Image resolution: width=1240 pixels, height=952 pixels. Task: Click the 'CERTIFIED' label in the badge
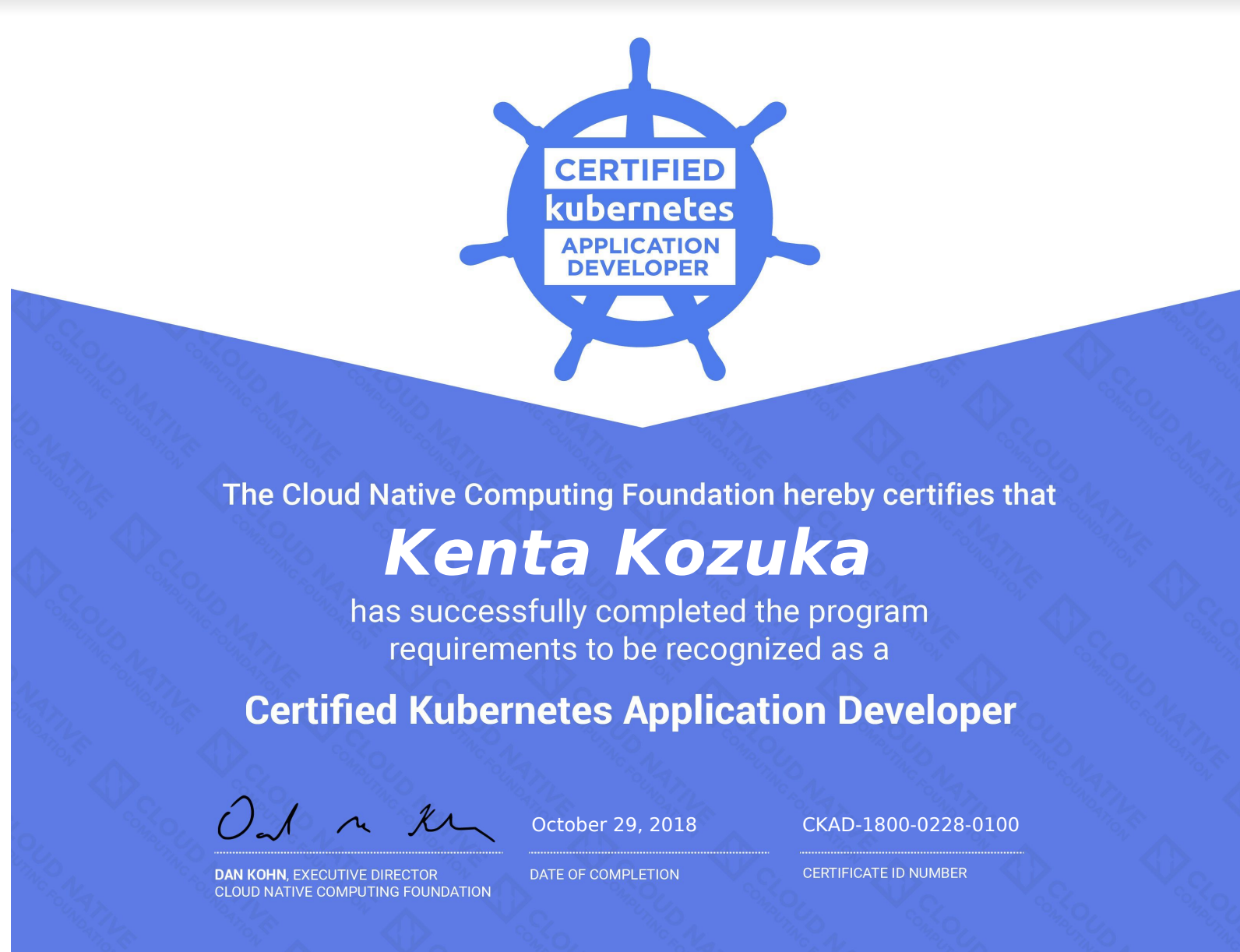coord(639,169)
